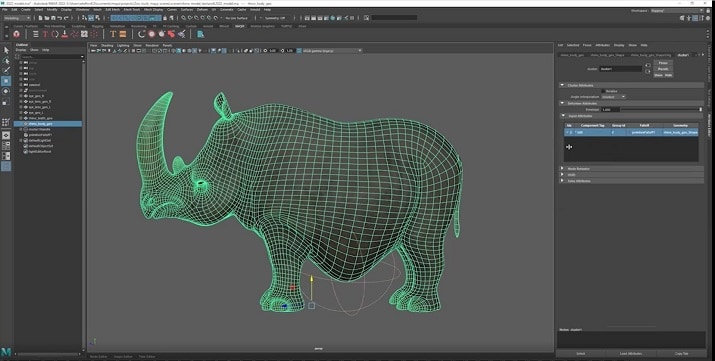The height and width of the screenshot is (361, 715).
Task: Click the lock selection icon in status line
Action: click(x=165, y=18)
